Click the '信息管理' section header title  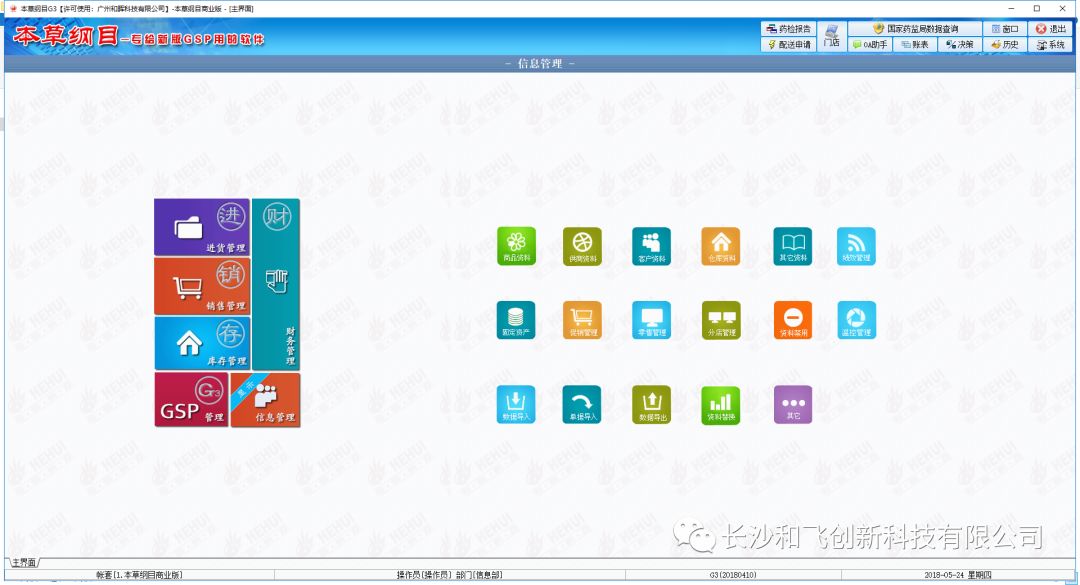[540, 63]
